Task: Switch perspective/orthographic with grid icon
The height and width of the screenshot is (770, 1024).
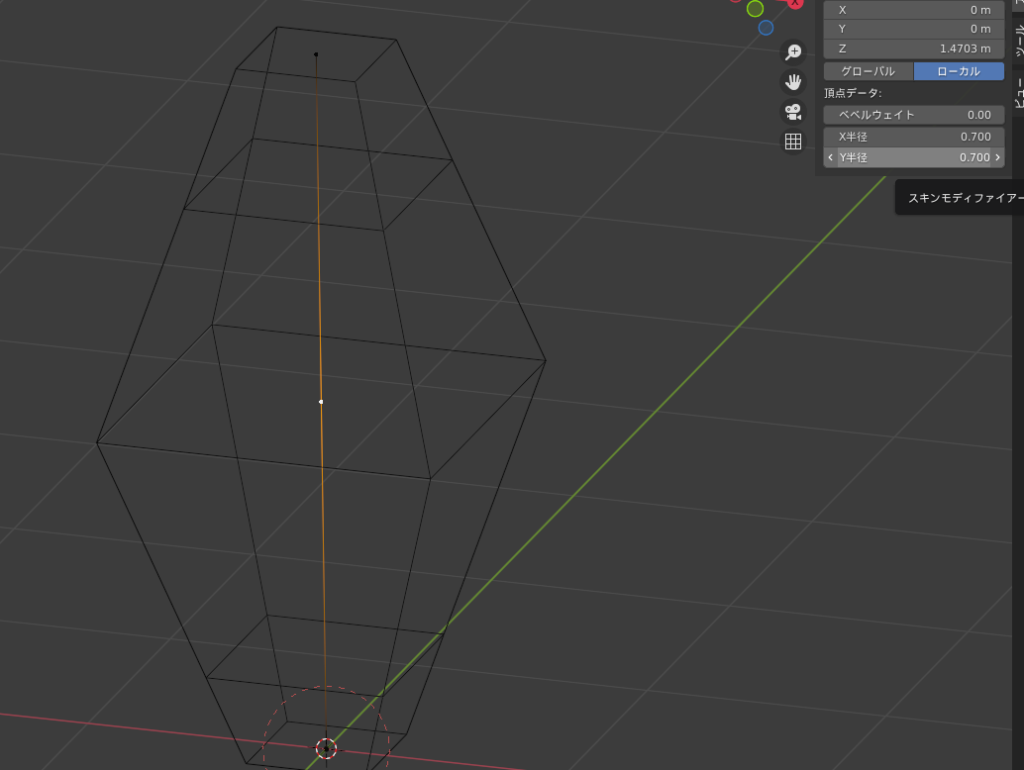Action: [x=793, y=142]
